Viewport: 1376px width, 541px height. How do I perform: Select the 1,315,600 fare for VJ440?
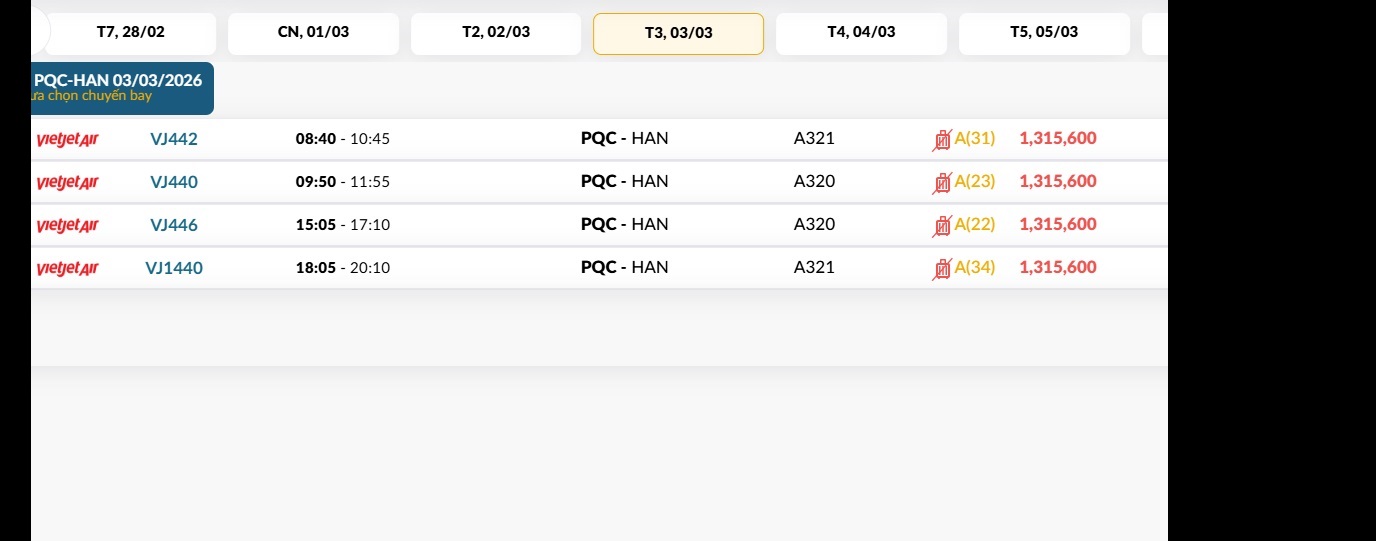point(1058,181)
